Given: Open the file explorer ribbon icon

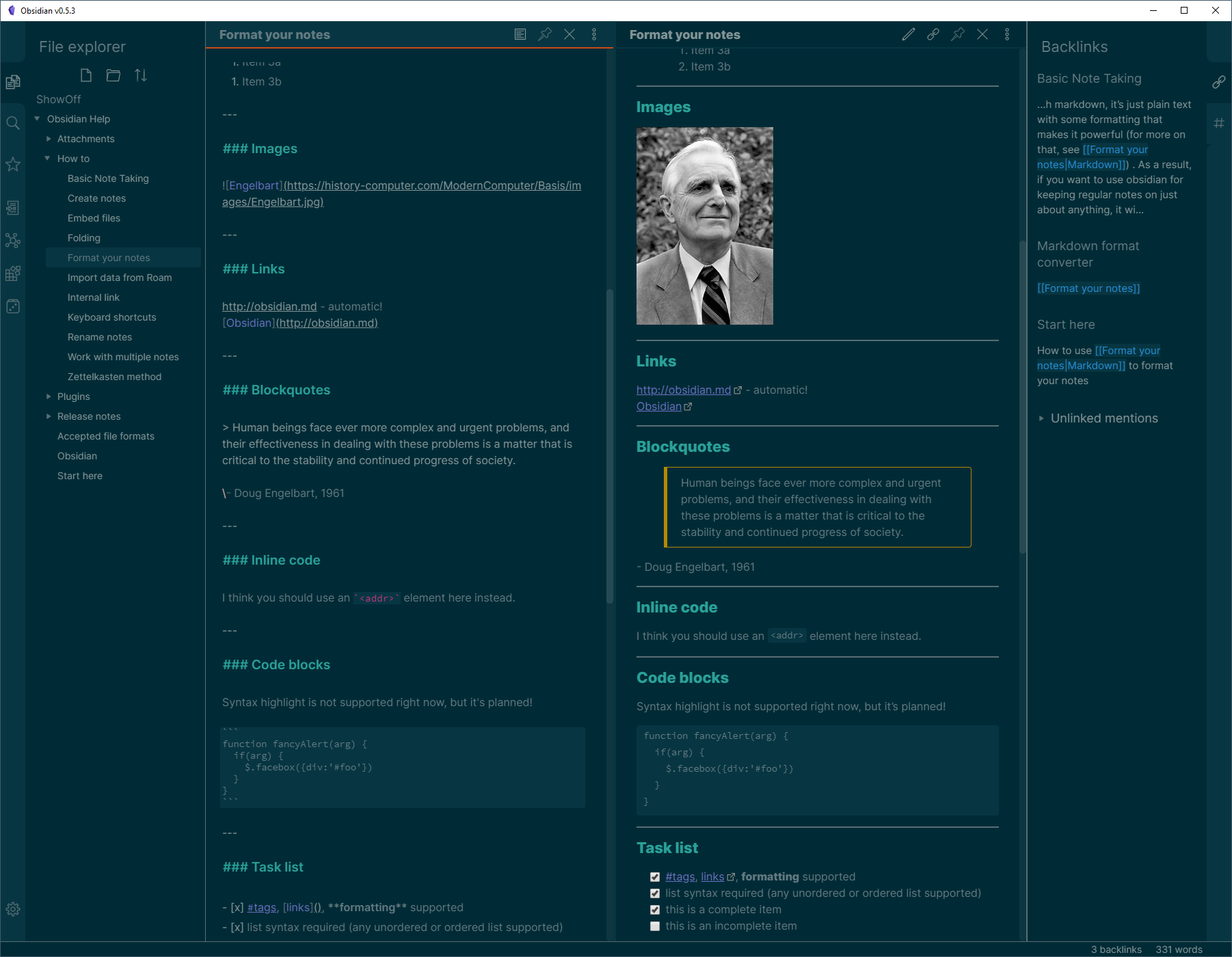Looking at the screenshot, I should tap(13, 82).
